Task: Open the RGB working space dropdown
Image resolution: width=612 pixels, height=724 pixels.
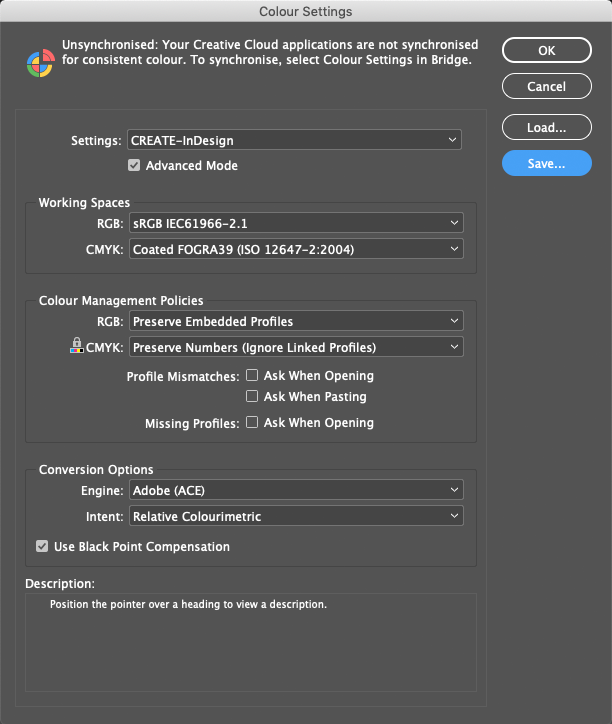Action: click(x=296, y=223)
